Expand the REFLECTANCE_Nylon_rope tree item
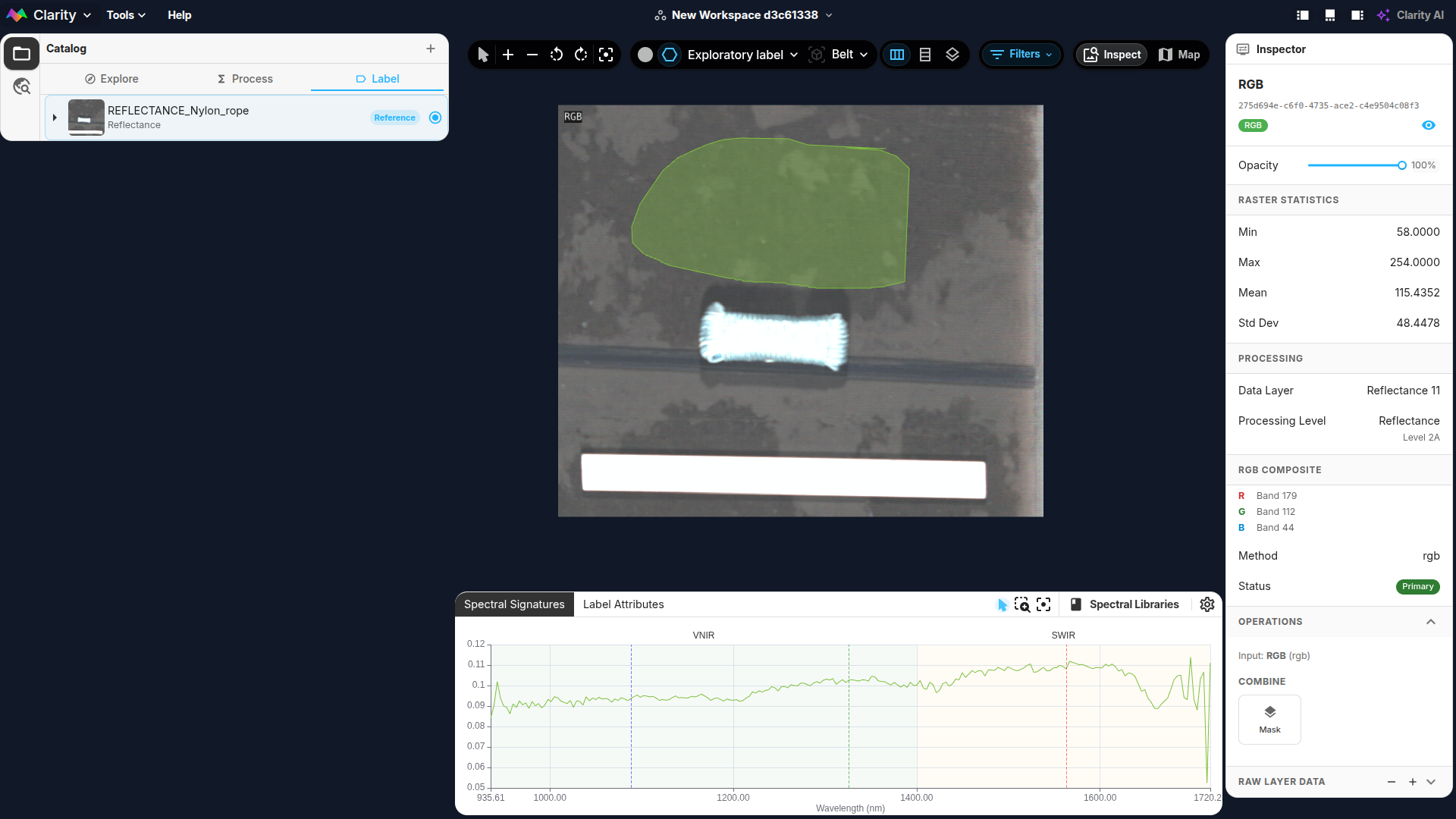 tap(55, 118)
